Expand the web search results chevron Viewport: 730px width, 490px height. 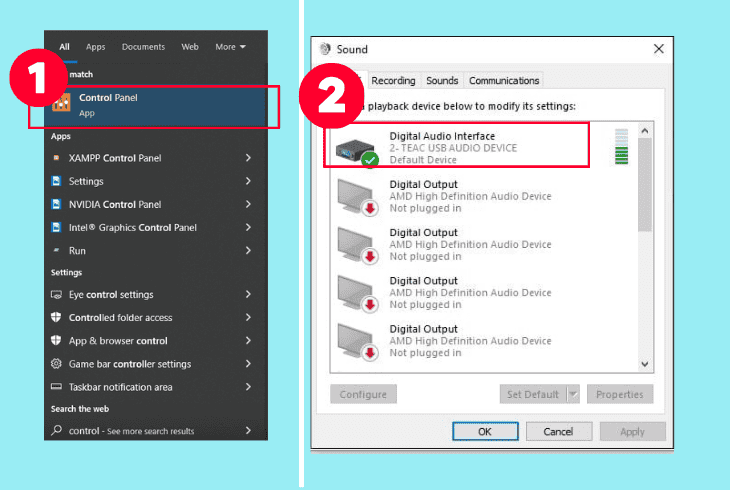[248, 430]
